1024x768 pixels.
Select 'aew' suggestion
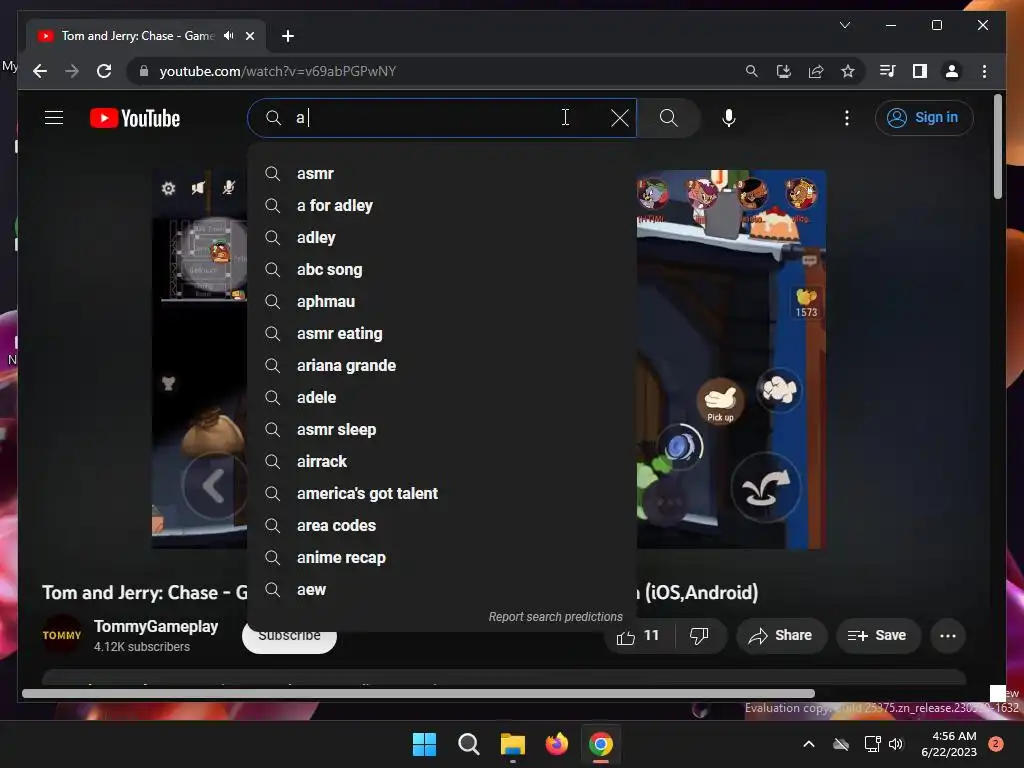click(x=441, y=590)
